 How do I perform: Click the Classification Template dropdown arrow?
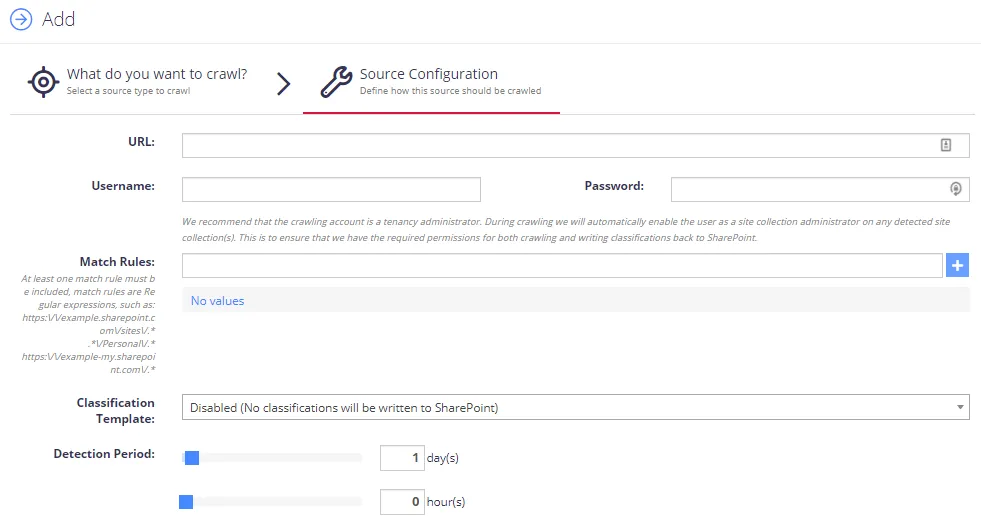[x=960, y=407]
